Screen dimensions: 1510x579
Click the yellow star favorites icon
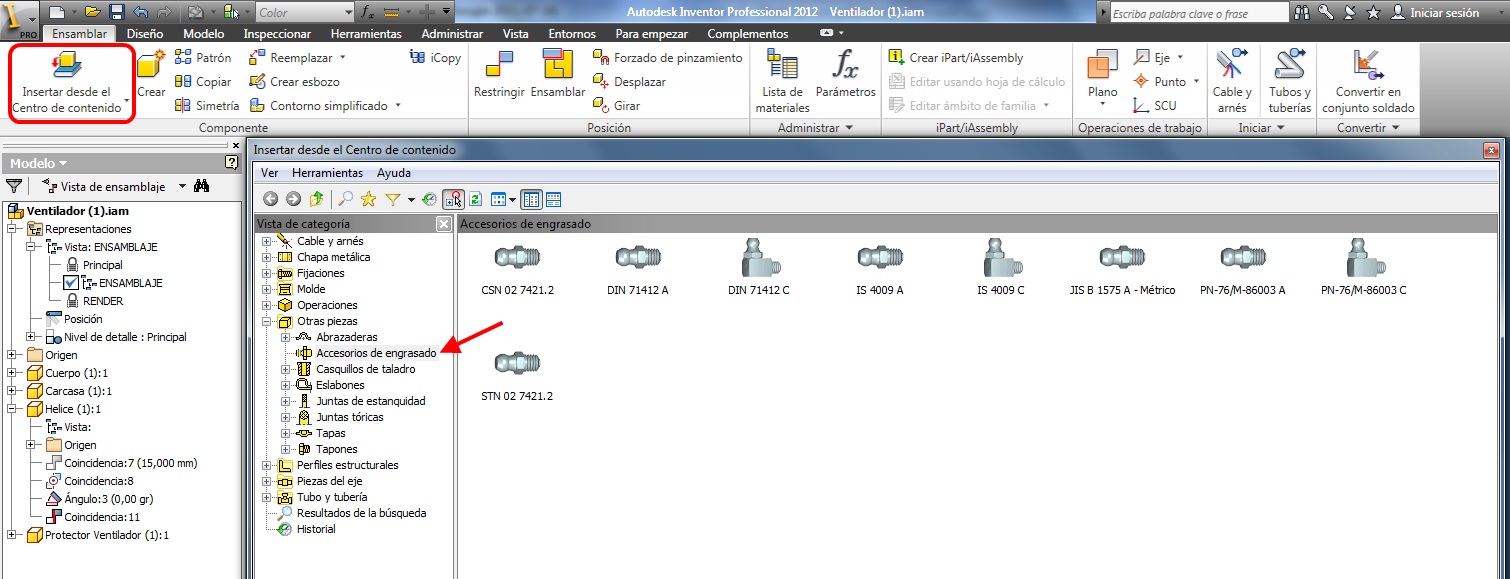coord(368,199)
